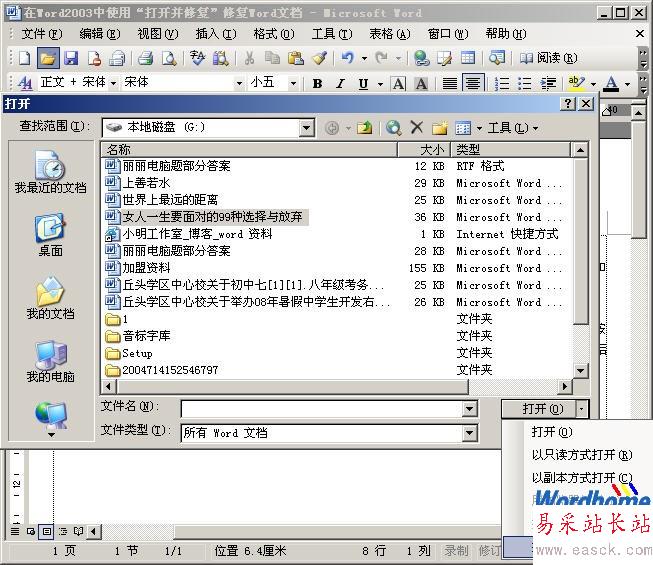The width and height of the screenshot is (653, 565).
Task: Open the Help menu
Action: tap(506, 34)
